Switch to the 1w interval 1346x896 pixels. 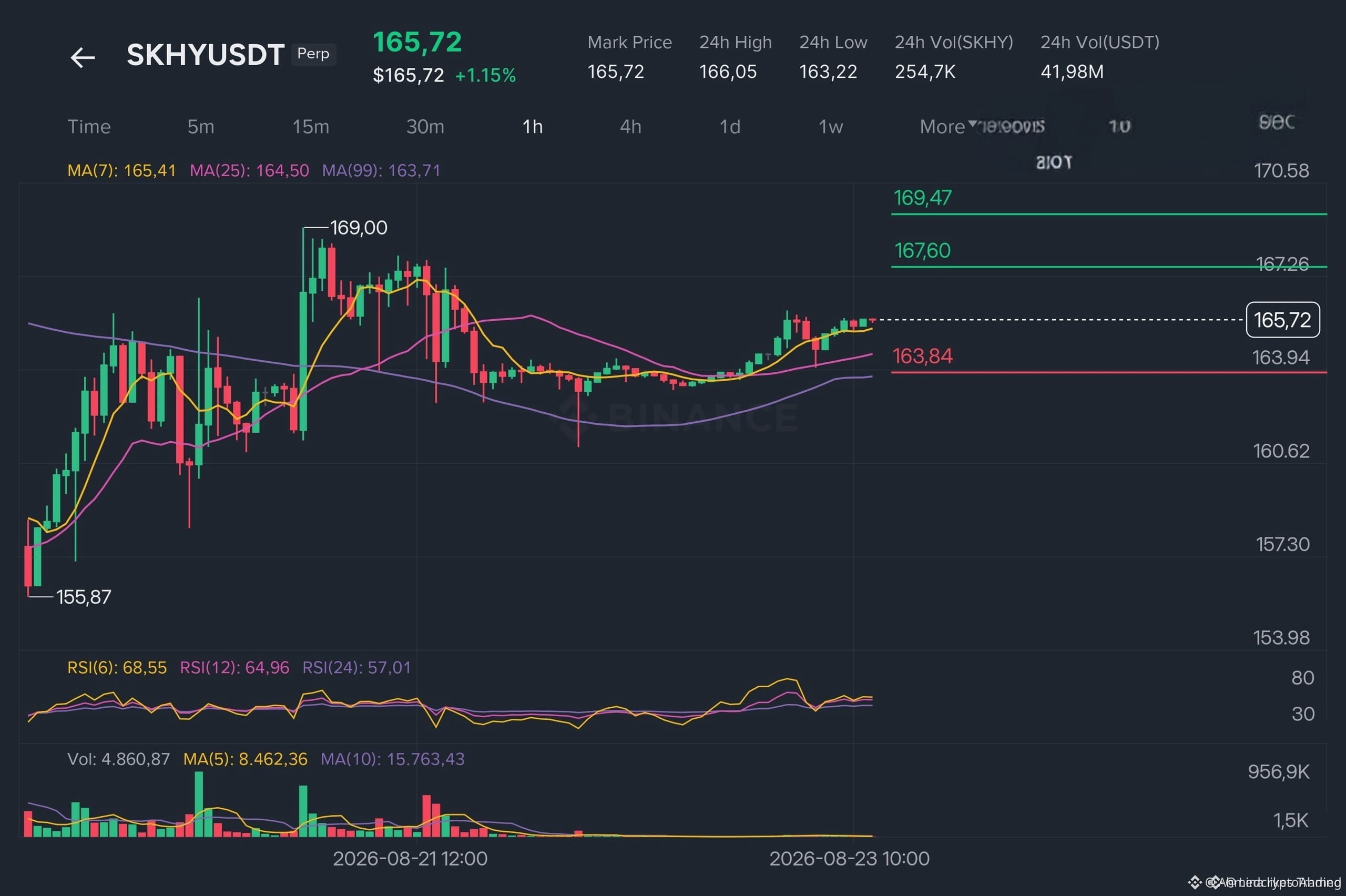(x=831, y=126)
